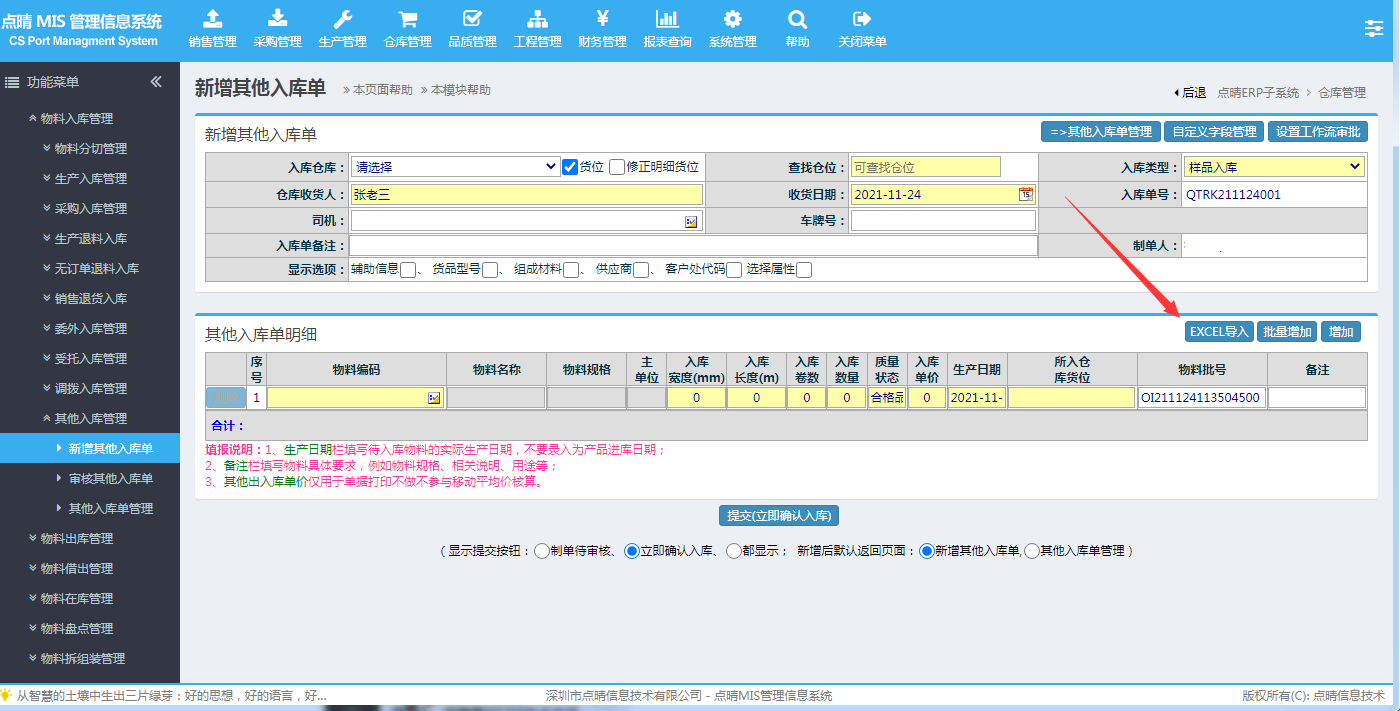
Task: Click the EXCEL导入 button
Action: 1218,331
